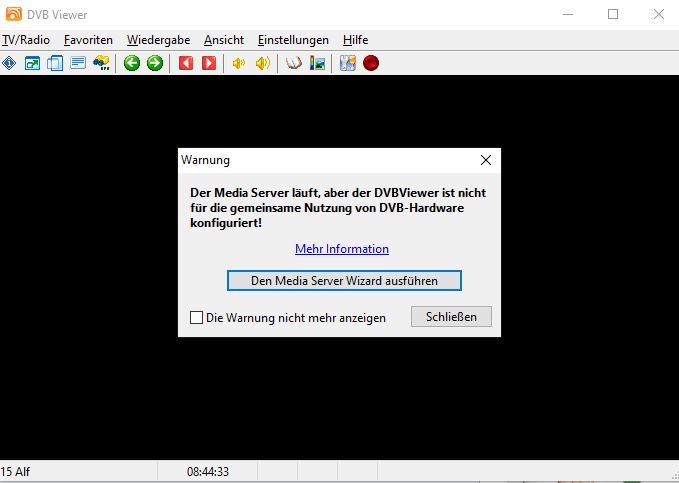The height and width of the screenshot is (483, 679).
Task: Click the blue text lines toolbar icon
Action: tap(78, 63)
